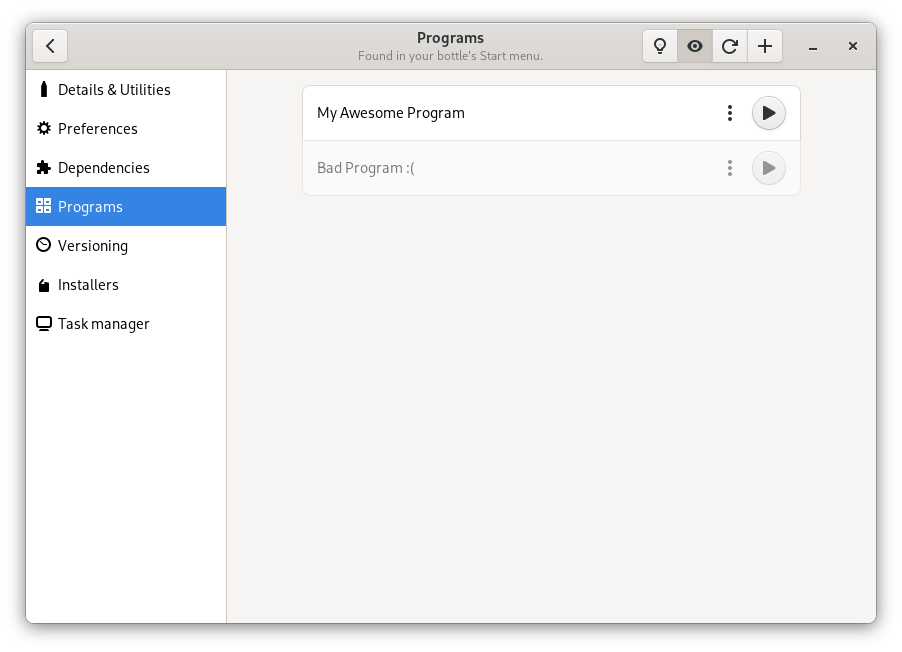Run My Awesome Program

[x=768, y=112]
